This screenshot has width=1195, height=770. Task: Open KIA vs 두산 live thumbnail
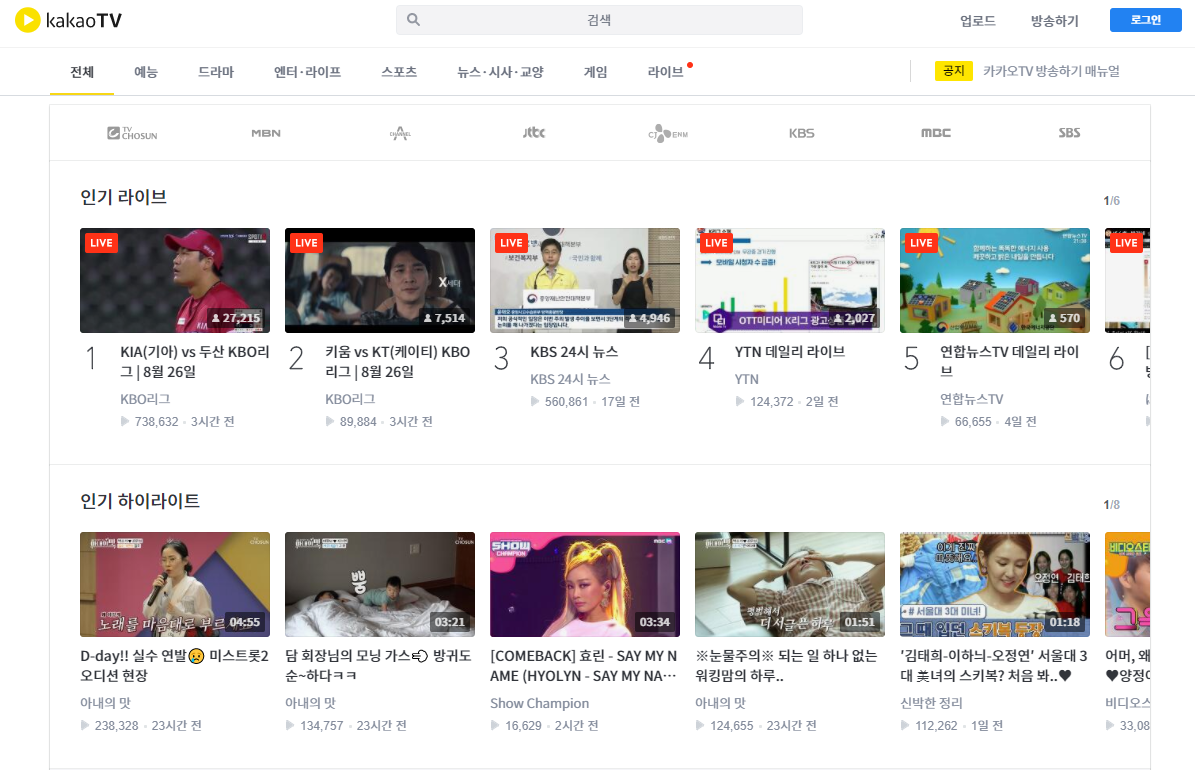(x=175, y=281)
